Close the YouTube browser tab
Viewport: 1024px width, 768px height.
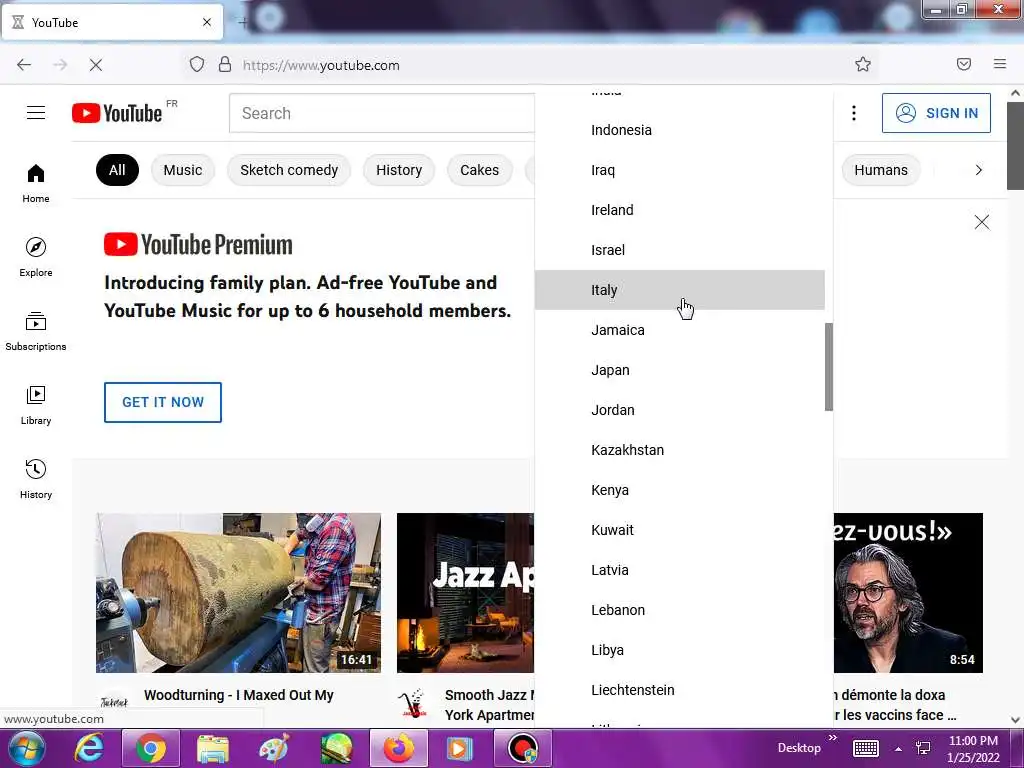click(x=206, y=22)
